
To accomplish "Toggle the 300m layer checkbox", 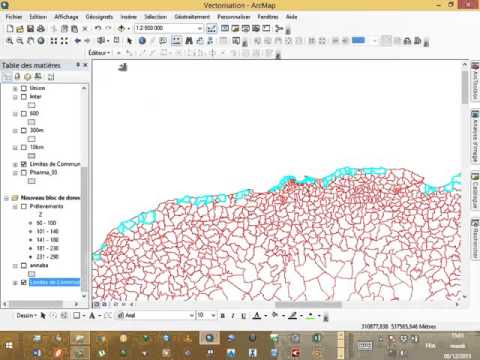I will tap(24, 130).
